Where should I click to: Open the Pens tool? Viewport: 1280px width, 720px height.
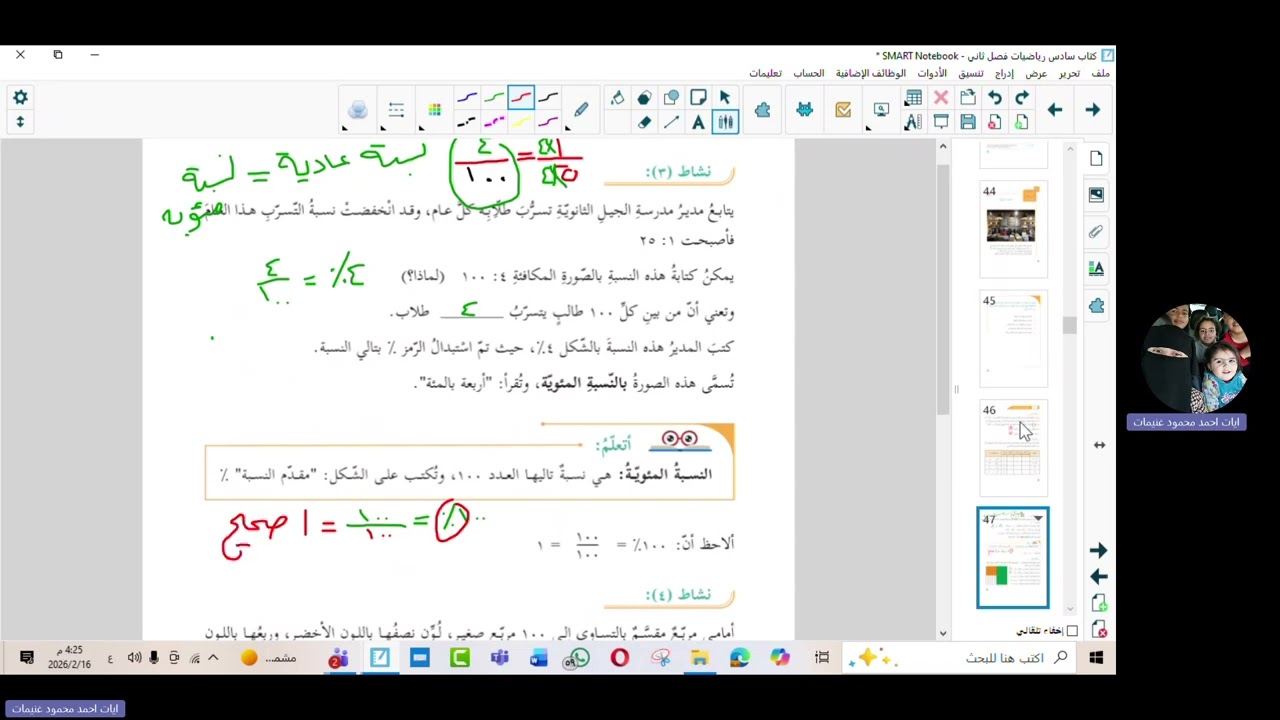[581, 110]
